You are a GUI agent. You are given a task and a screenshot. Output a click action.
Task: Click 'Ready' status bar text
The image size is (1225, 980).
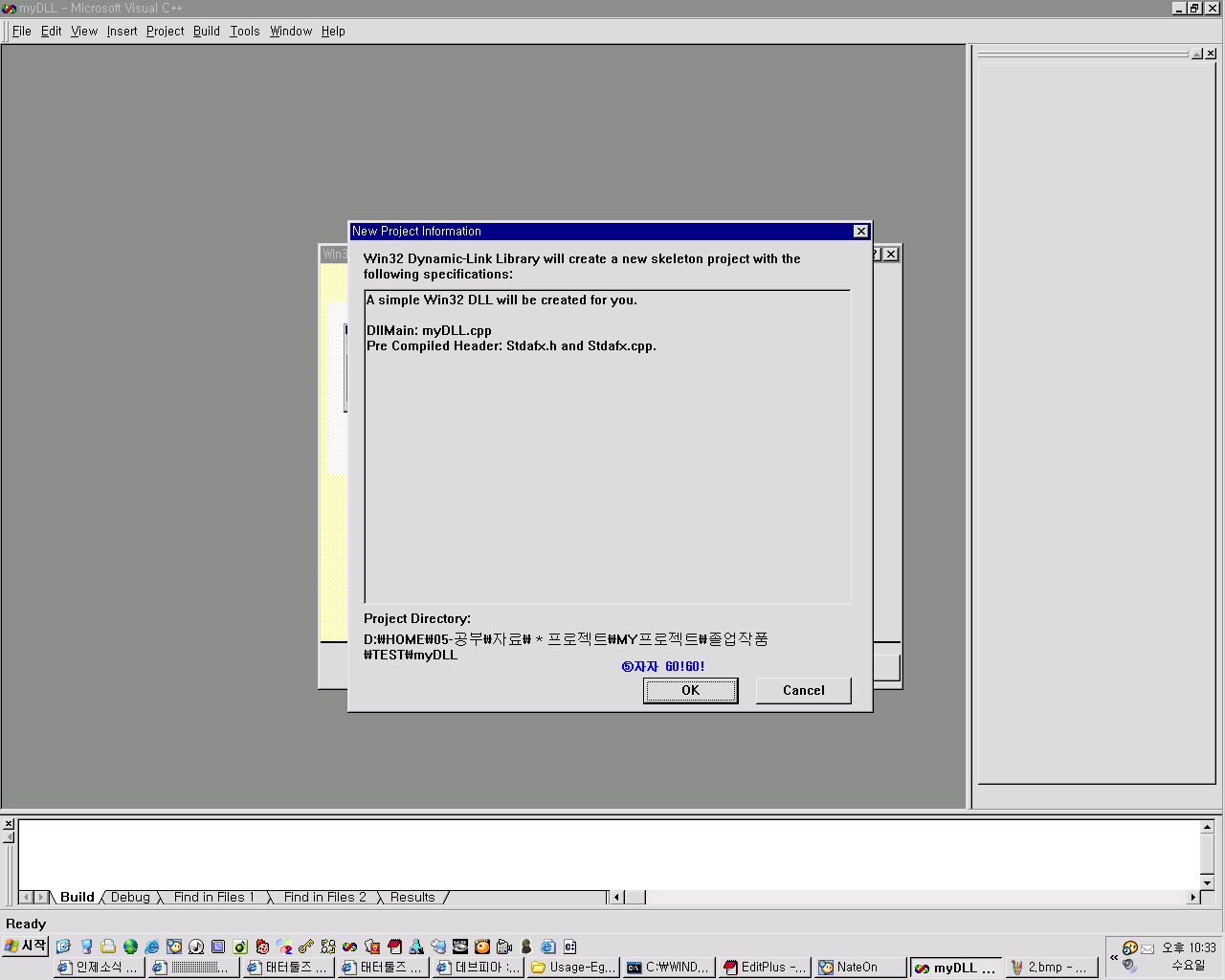click(x=26, y=924)
